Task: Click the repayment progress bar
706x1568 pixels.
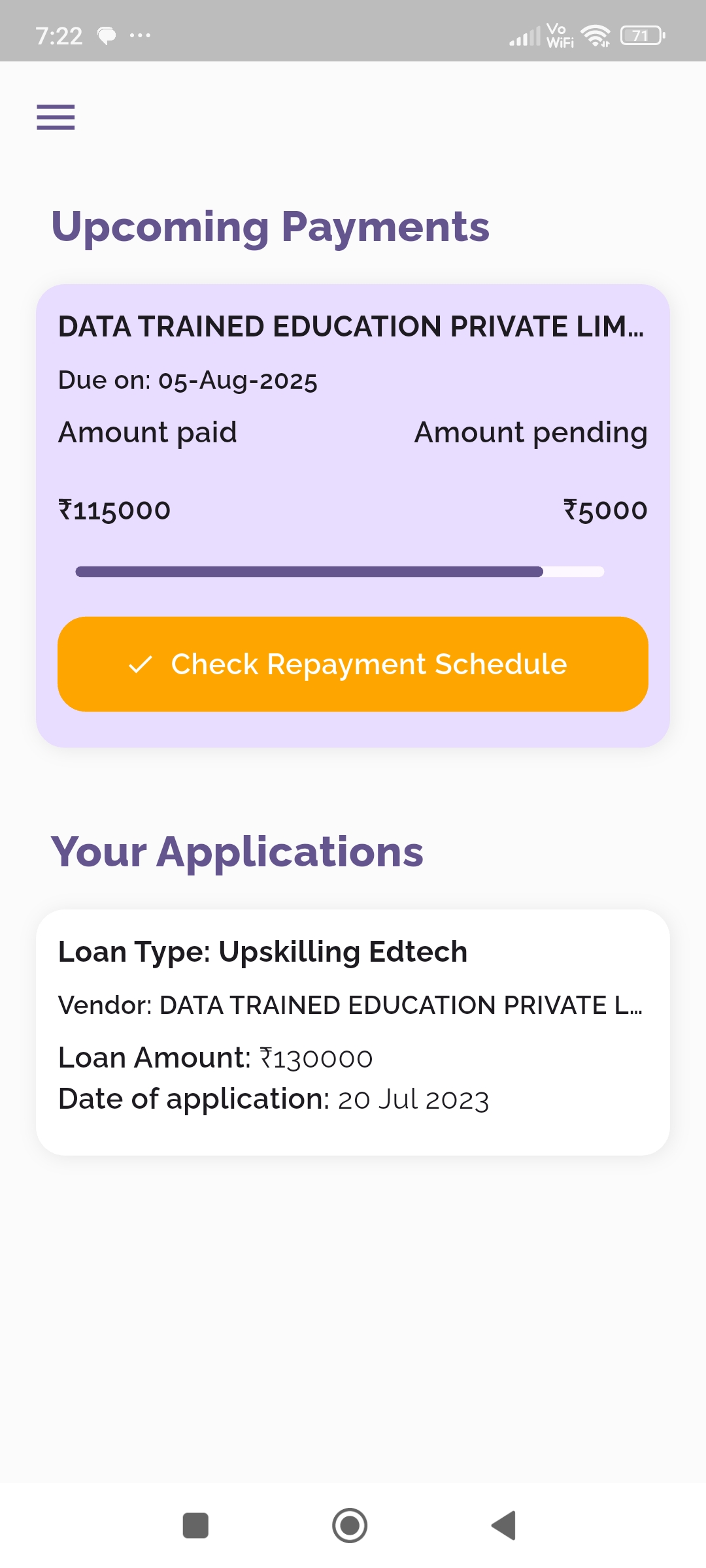Action: 340,572
